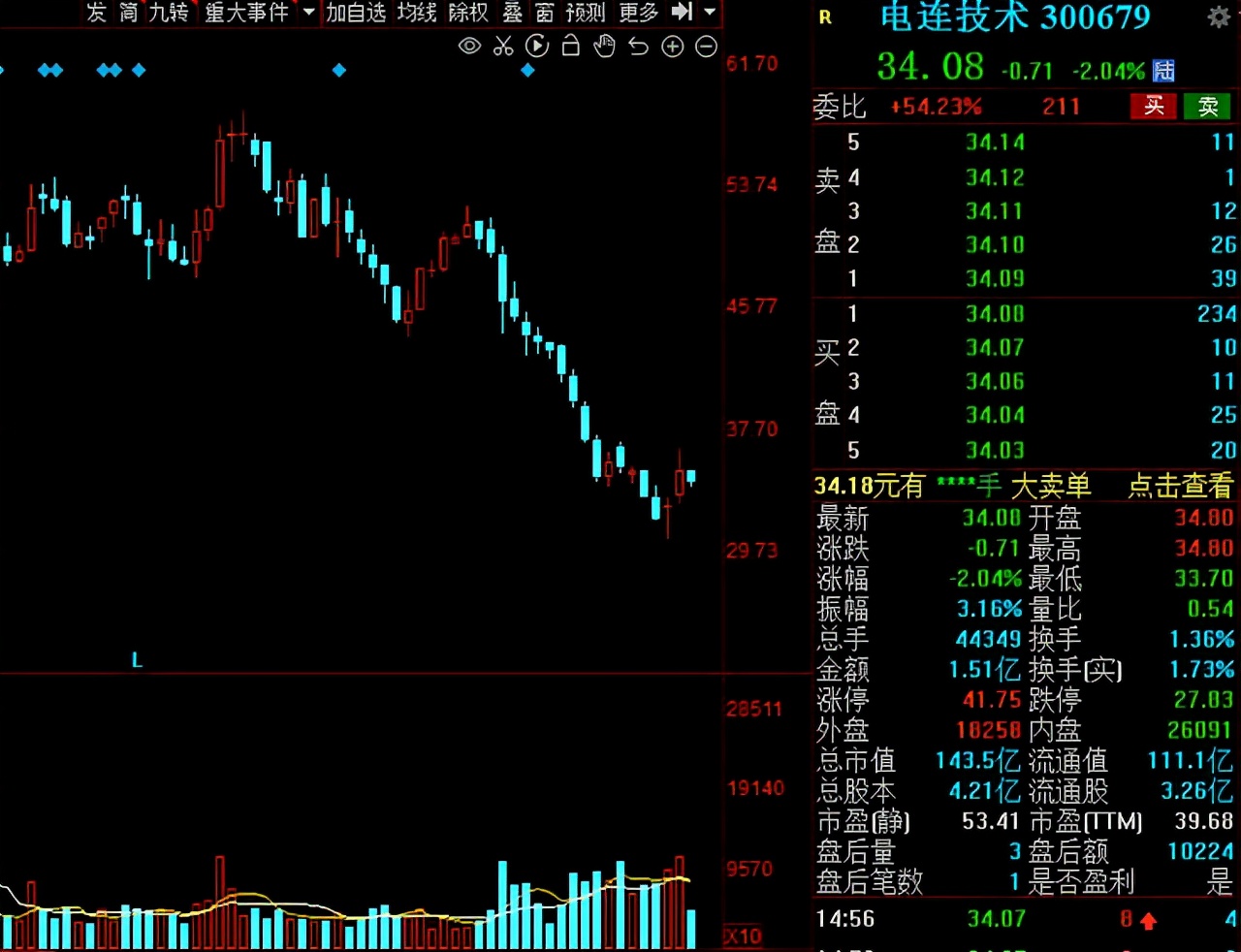Click the 盘后额 value 10224
Screen dimensions: 1241x952
[1200, 851]
